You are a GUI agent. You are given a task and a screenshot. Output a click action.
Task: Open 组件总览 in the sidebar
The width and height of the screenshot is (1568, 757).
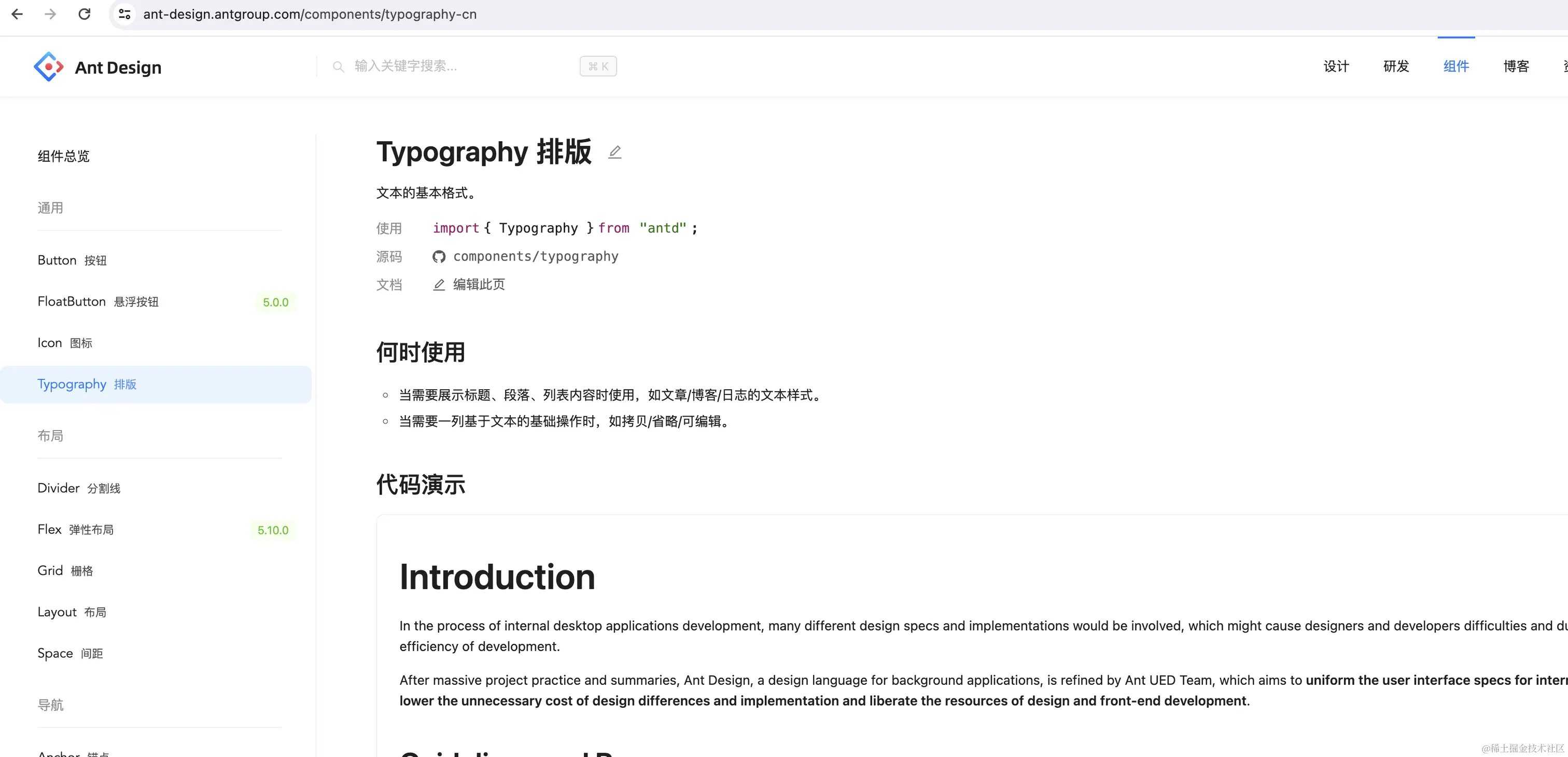point(63,156)
